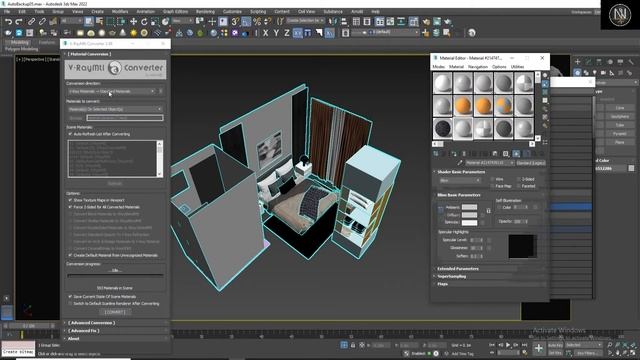Click the Refresh button below the materials list
The height and width of the screenshot is (360, 640).
[115, 184]
